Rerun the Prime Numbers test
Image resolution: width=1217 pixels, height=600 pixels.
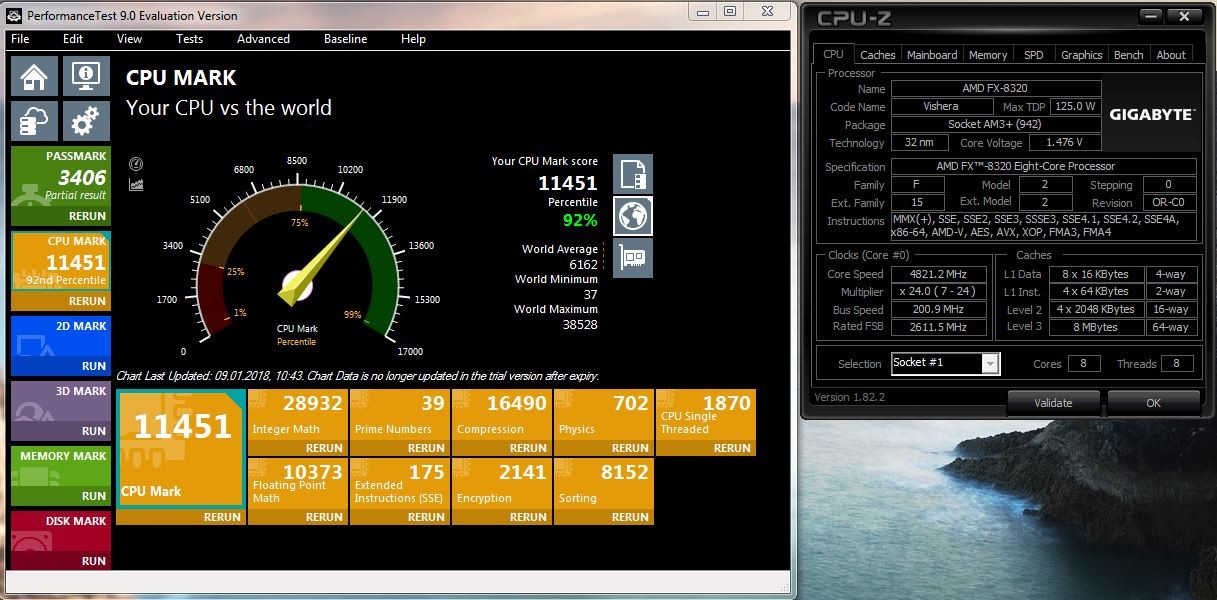pyautogui.click(x=426, y=448)
